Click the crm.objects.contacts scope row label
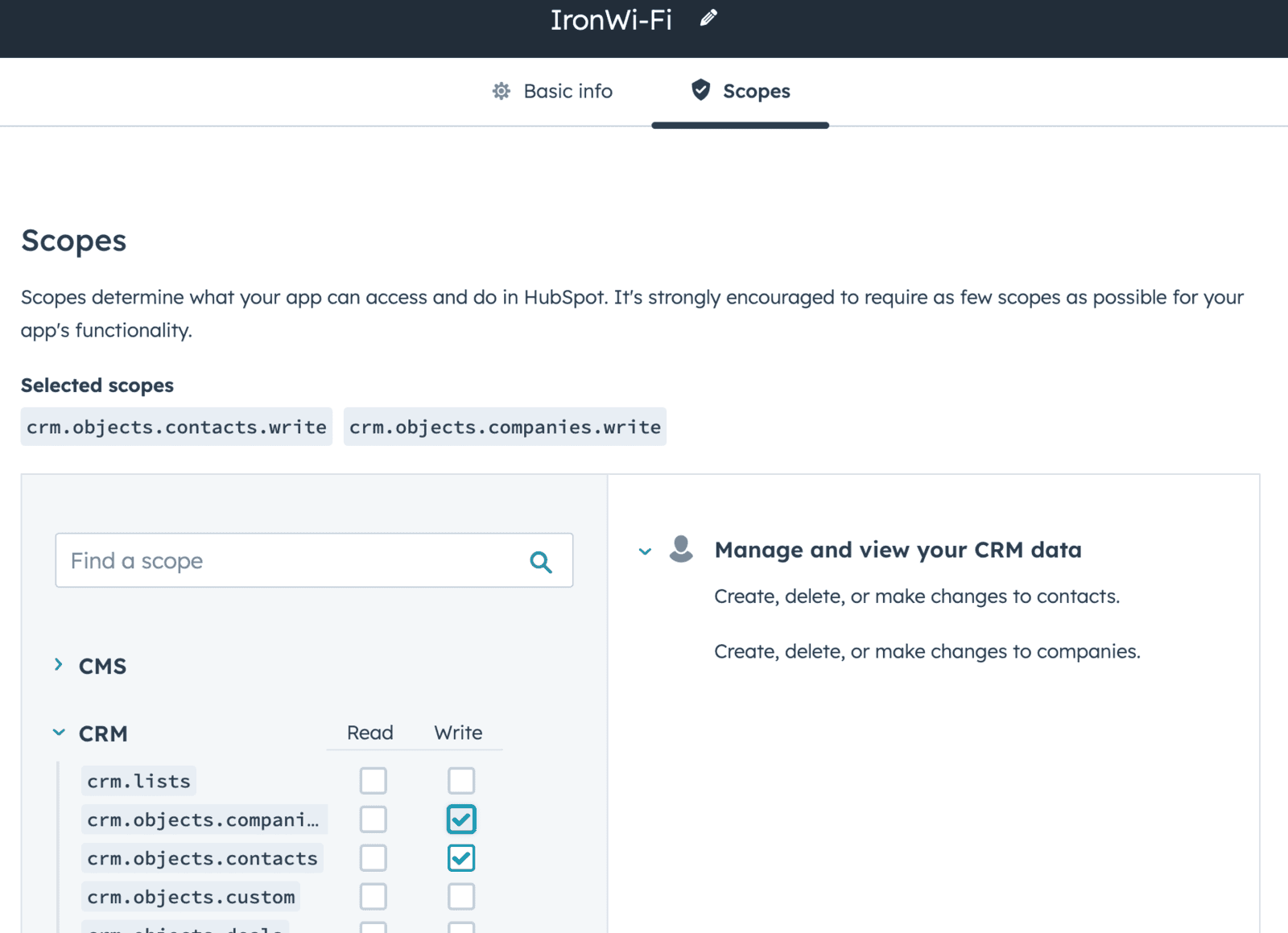The width and height of the screenshot is (1288, 933). (x=202, y=858)
